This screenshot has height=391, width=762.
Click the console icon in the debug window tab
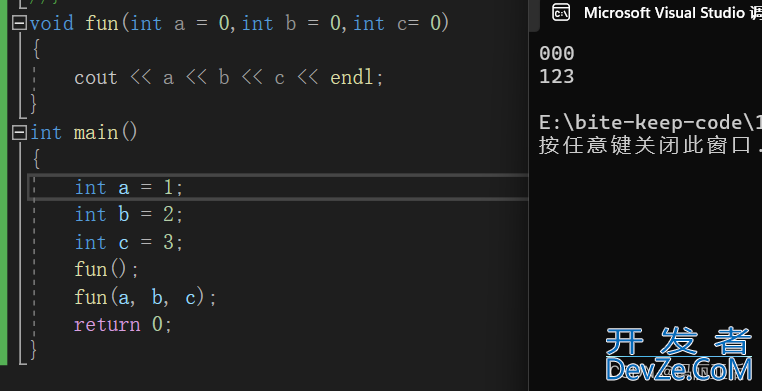pos(561,13)
